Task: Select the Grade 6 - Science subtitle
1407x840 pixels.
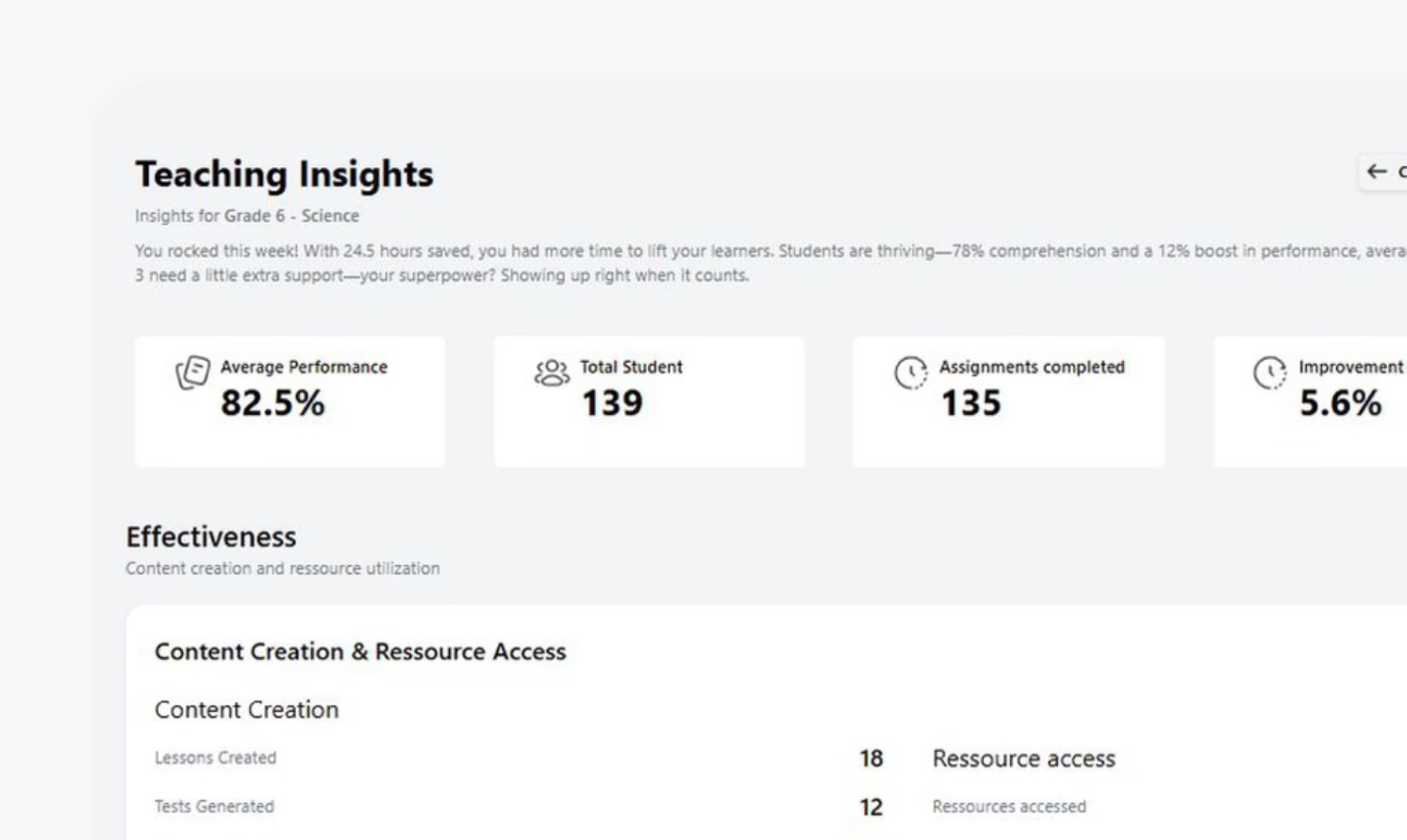Action: pos(246,216)
